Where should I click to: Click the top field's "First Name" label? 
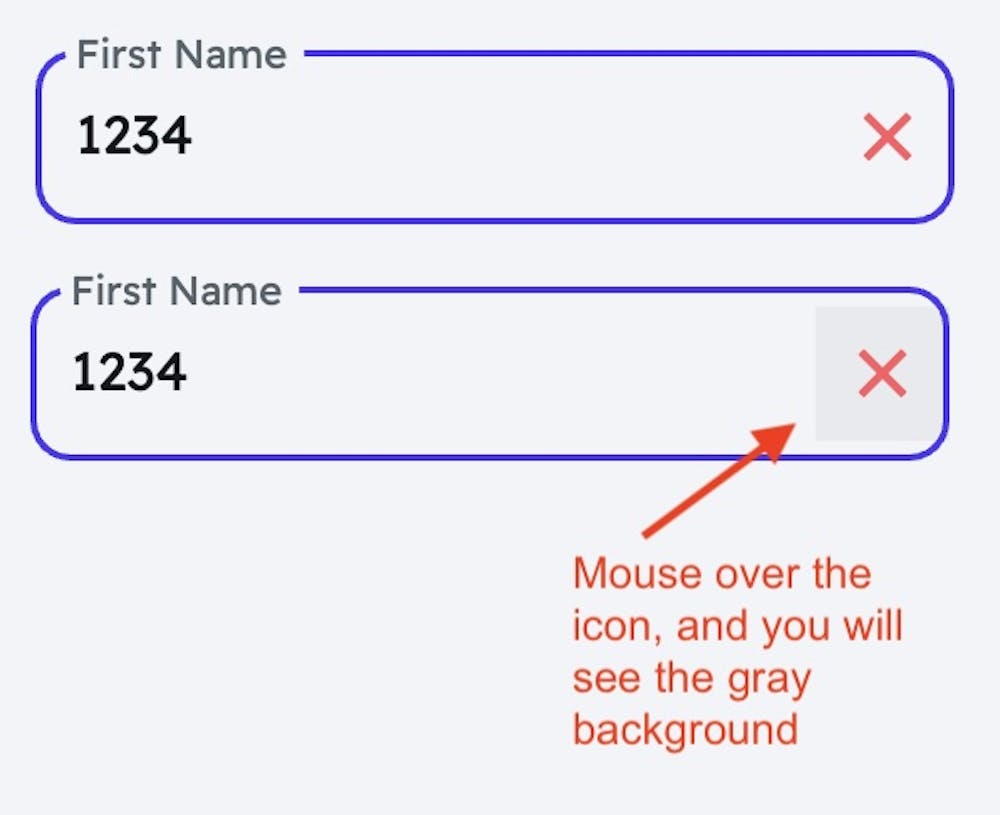(x=181, y=54)
